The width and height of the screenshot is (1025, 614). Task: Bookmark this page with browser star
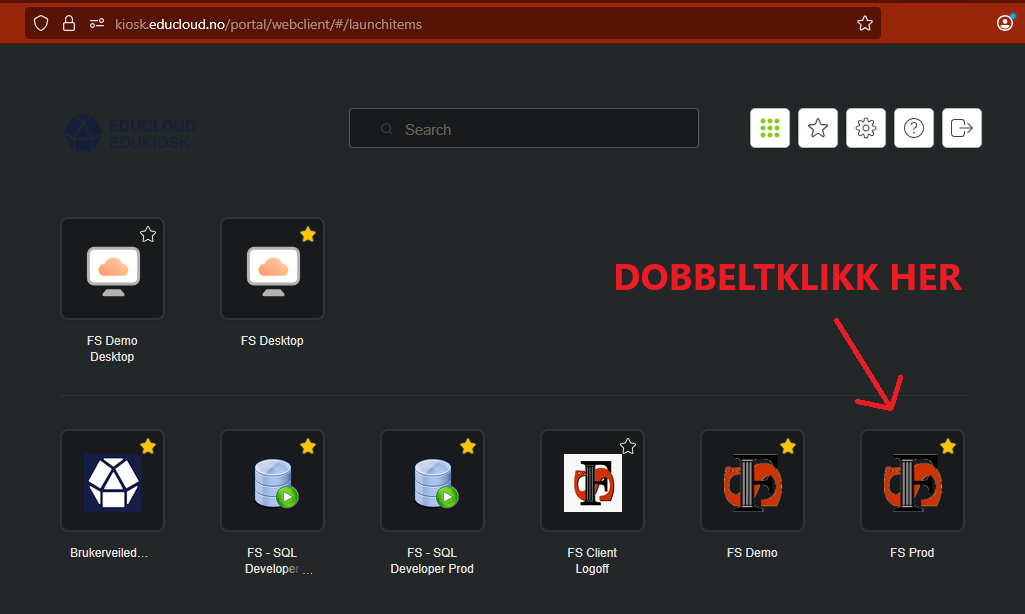tap(865, 23)
